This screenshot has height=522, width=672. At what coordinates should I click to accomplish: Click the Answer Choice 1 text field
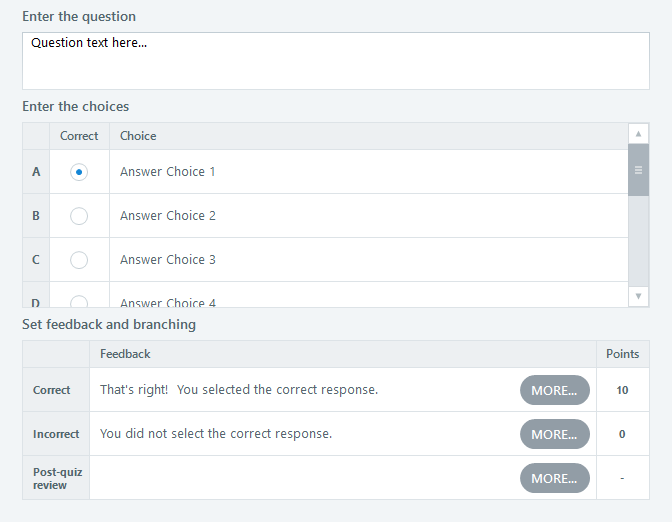pyautogui.click(x=368, y=172)
